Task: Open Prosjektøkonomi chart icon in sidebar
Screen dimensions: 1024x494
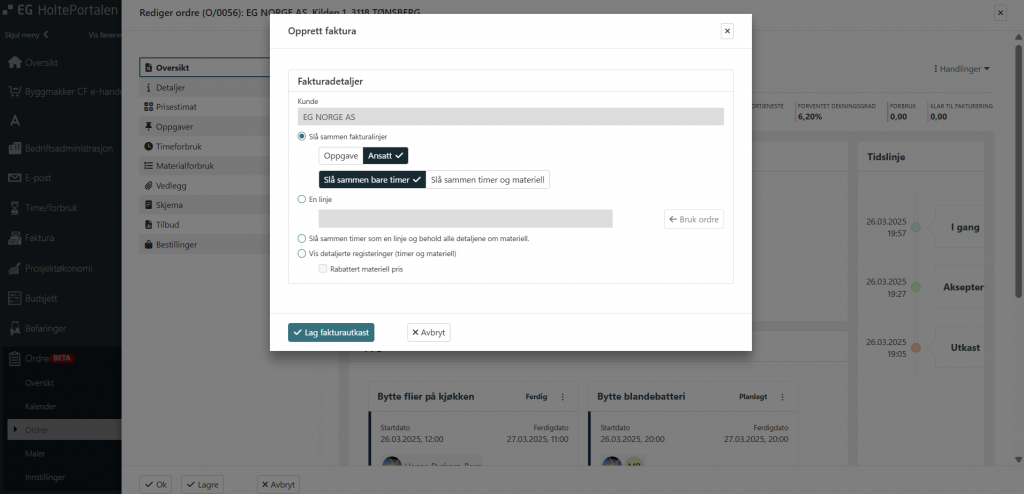Action: coord(15,268)
